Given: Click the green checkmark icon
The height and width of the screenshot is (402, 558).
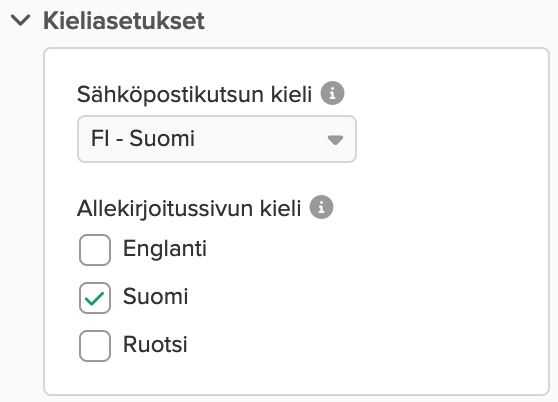Looking at the screenshot, I should point(95,298).
